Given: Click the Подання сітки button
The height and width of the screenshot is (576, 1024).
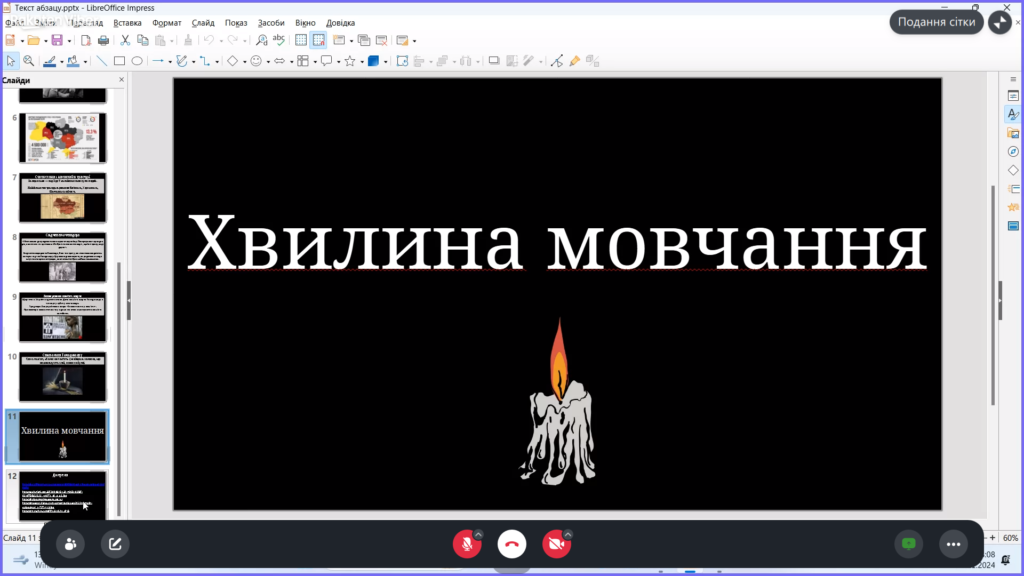Looking at the screenshot, I should pos(936,22).
